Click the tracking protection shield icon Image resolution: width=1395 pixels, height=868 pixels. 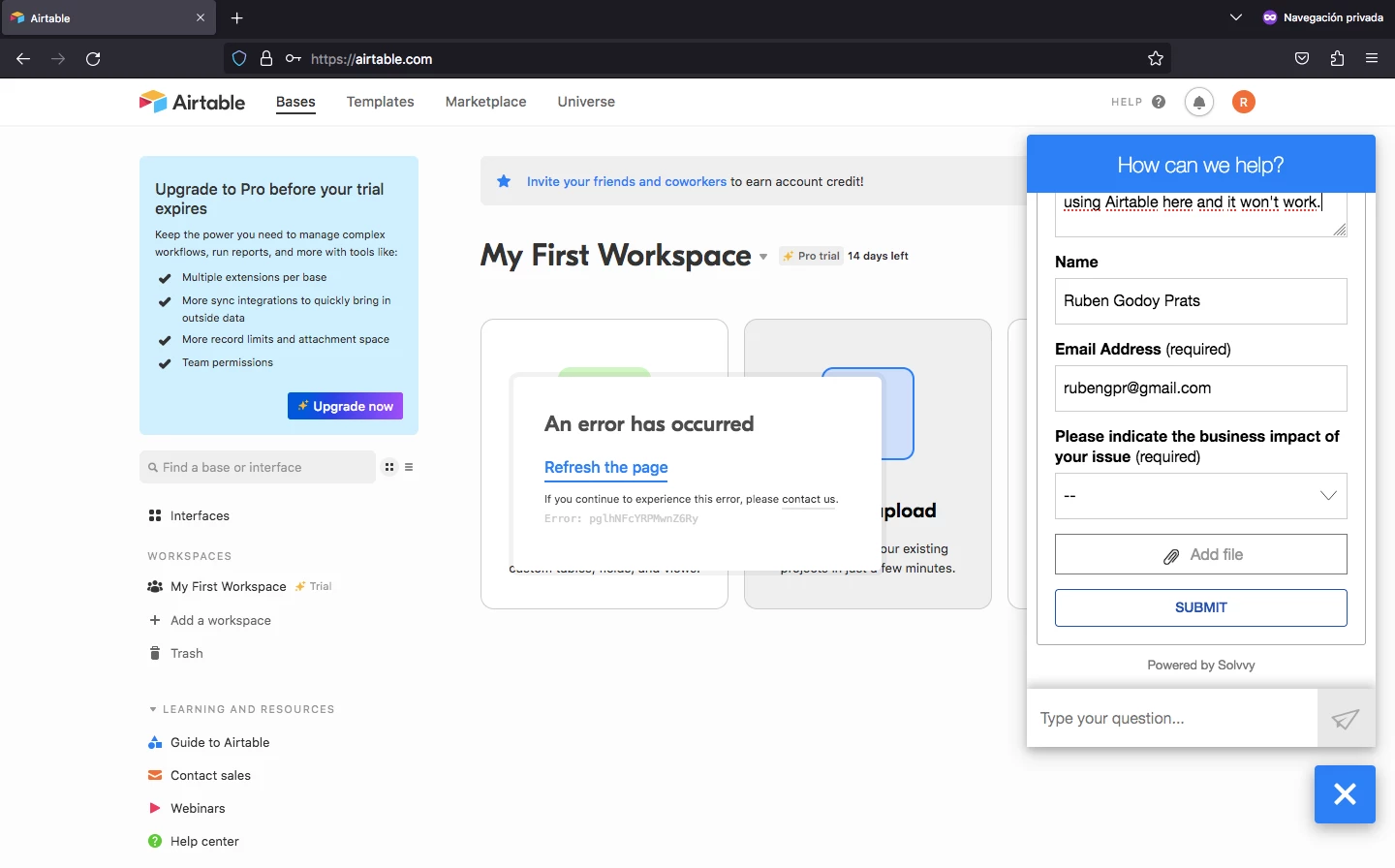(239, 59)
